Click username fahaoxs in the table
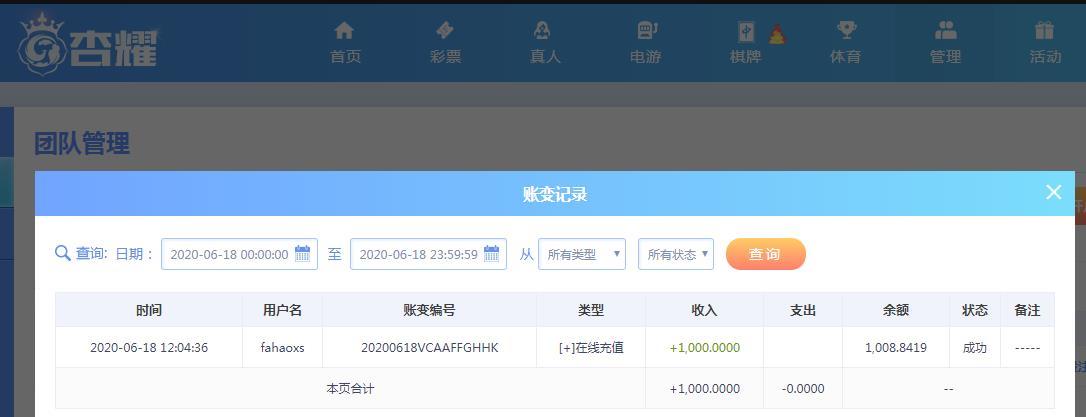The width and height of the screenshot is (1086, 417). [x=282, y=348]
